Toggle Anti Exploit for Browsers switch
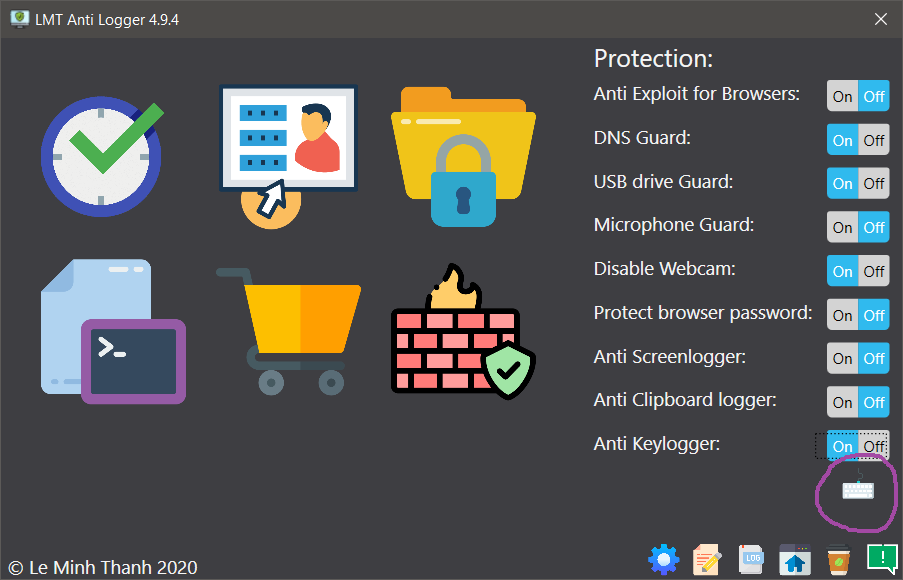This screenshot has width=903, height=580. click(858, 96)
